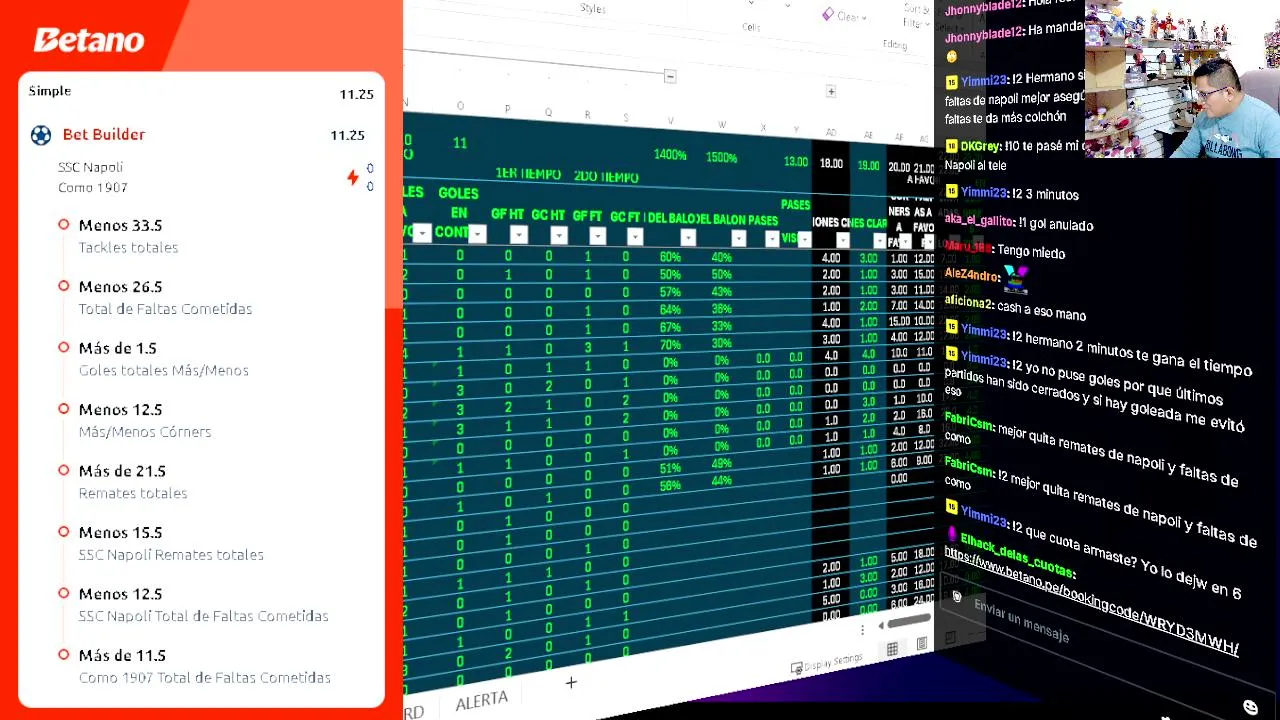Select column V header

pos(671,121)
